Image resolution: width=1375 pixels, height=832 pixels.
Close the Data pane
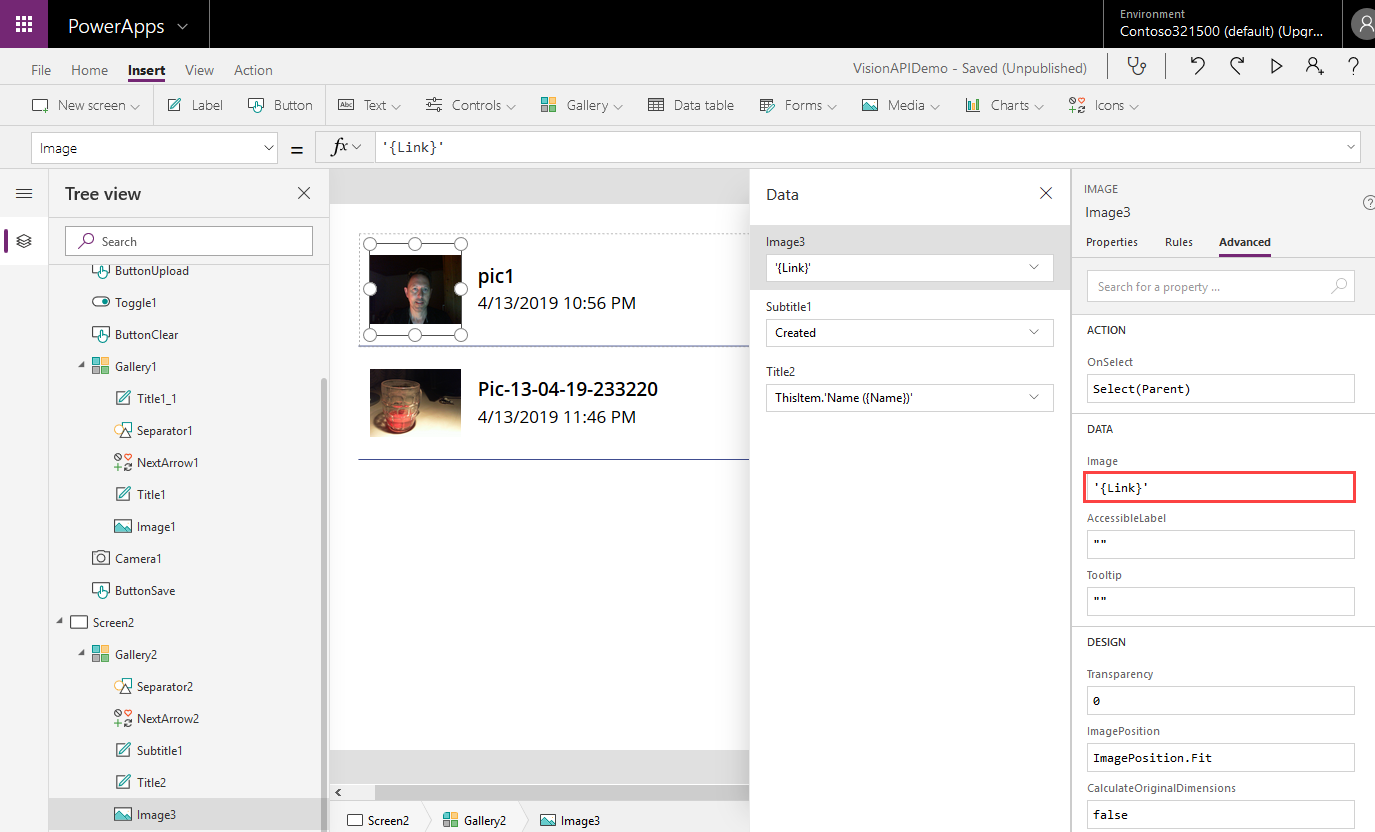[x=1046, y=194]
